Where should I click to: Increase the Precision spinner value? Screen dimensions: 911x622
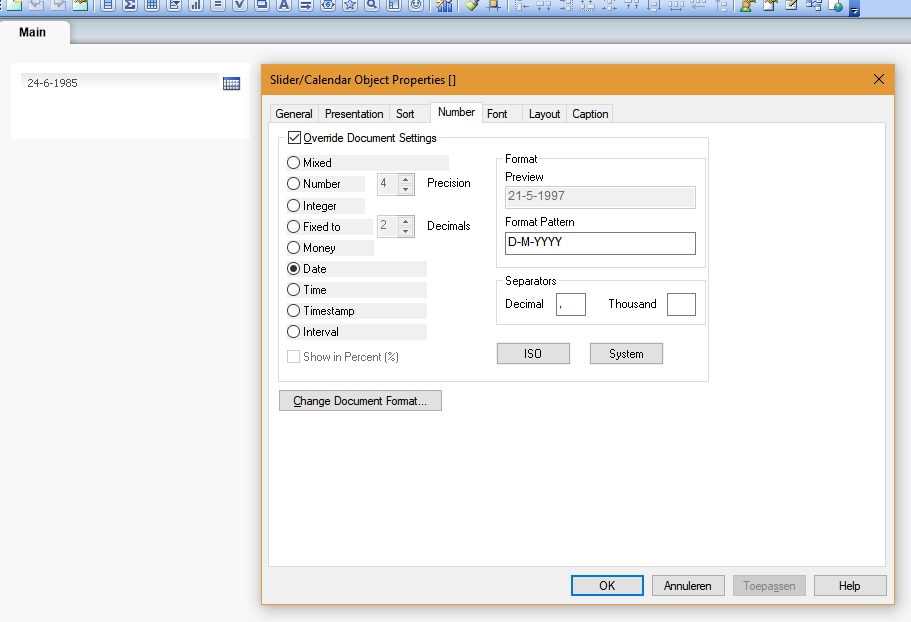tap(406, 179)
